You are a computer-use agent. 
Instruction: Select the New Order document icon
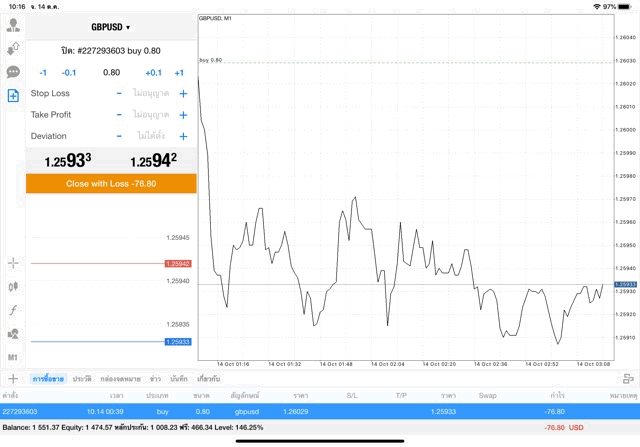click(x=13, y=96)
